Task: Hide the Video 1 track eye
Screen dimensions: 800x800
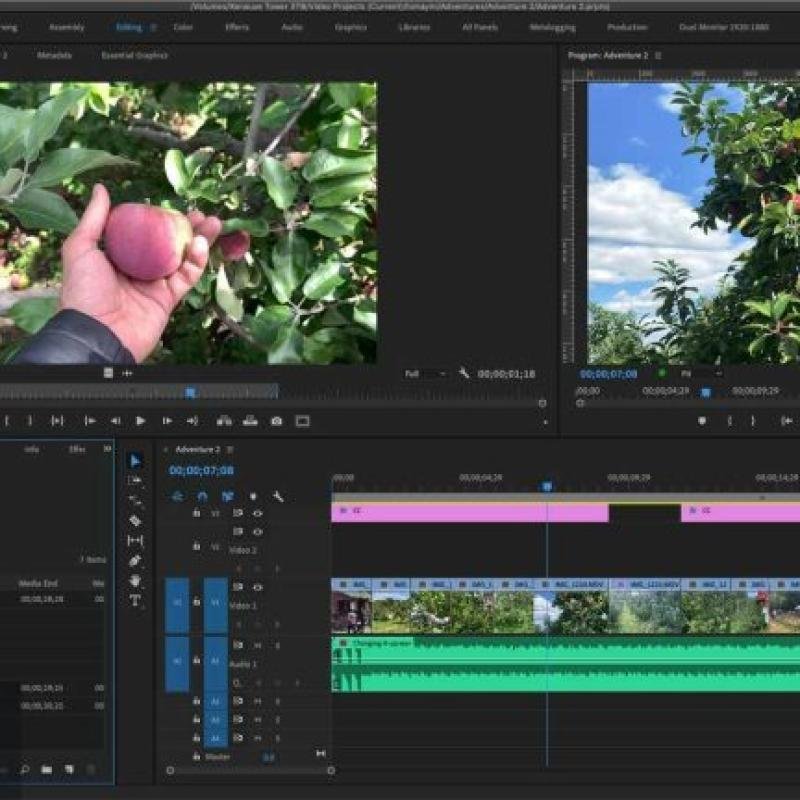Action: (258, 588)
